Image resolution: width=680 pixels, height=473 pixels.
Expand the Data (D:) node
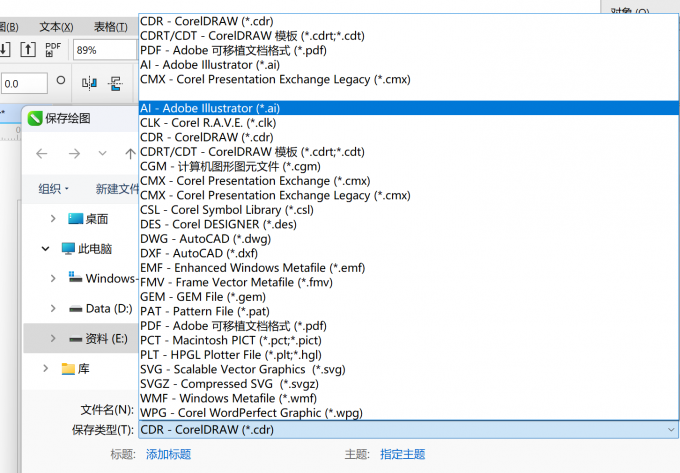[x=53, y=308]
